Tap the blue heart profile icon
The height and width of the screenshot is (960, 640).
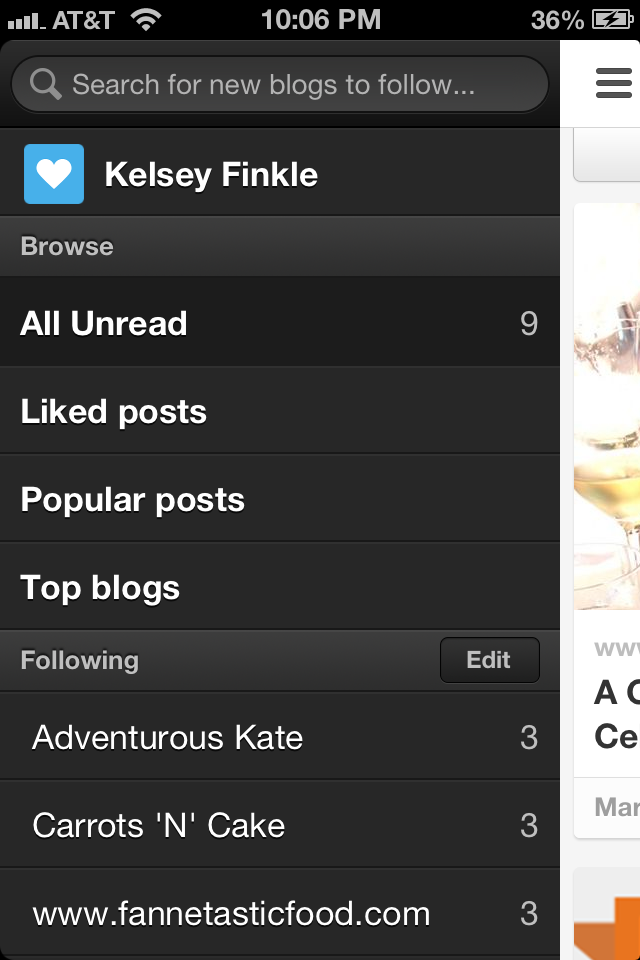(x=54, y=175)
